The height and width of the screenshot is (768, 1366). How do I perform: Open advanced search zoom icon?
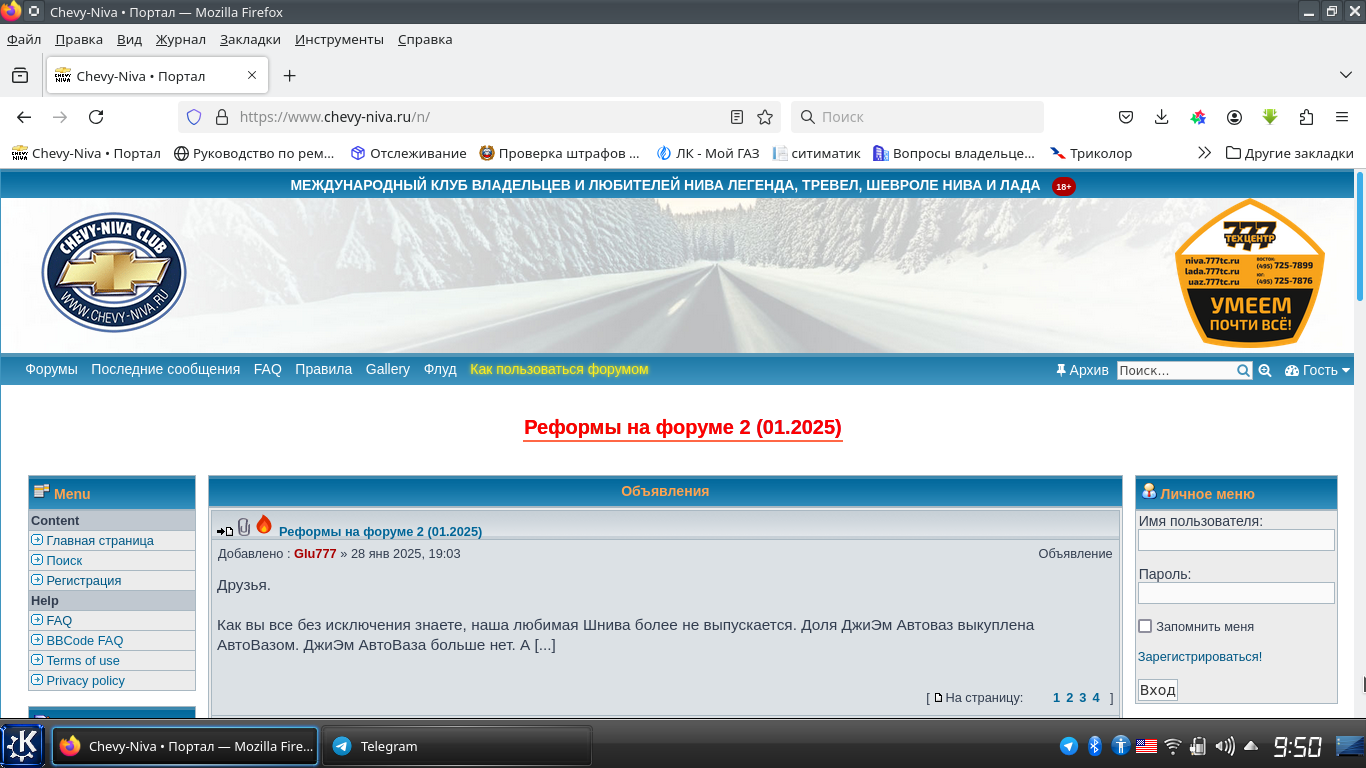1265,370
